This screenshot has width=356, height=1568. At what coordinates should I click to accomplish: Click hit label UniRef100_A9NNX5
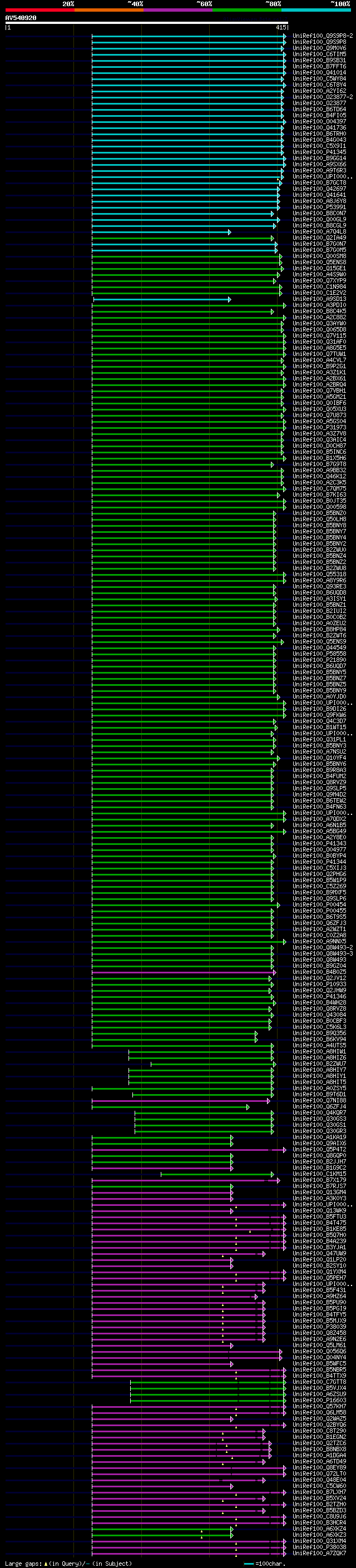click(319, 941)
